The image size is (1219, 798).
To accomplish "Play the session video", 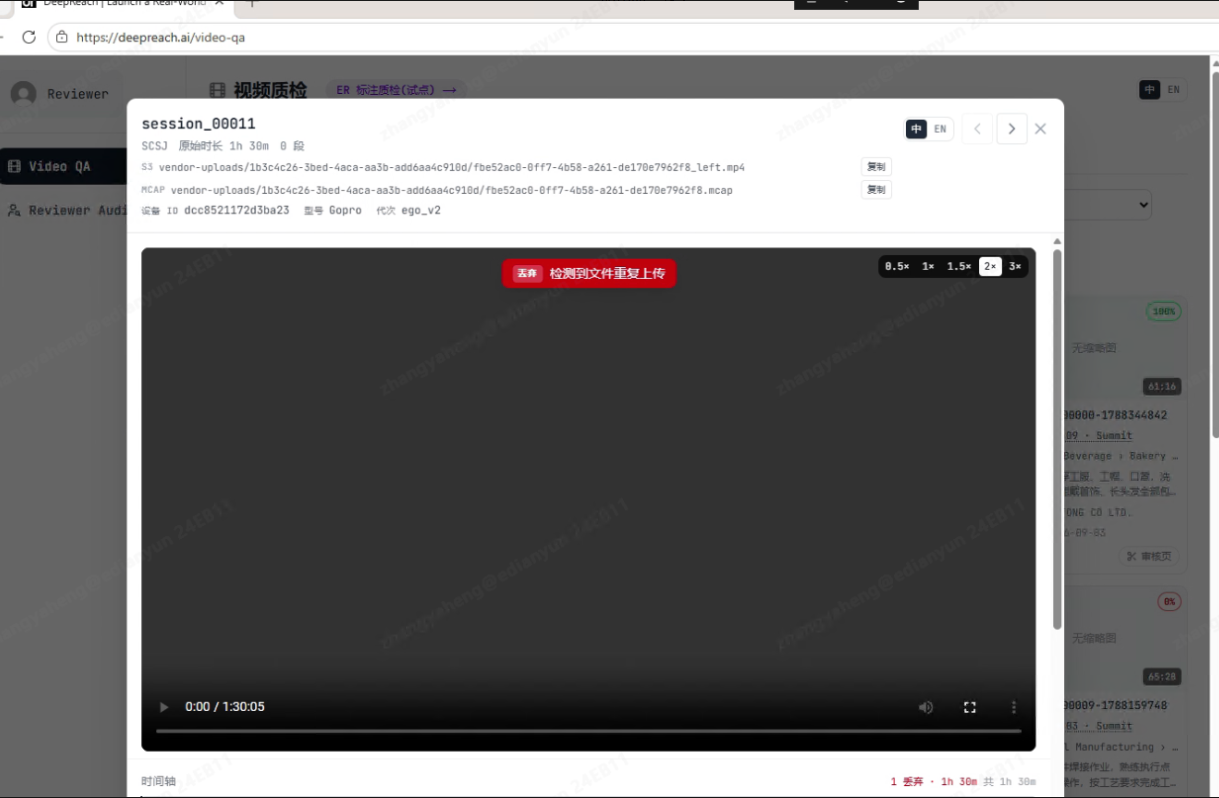I will point(164,707).
